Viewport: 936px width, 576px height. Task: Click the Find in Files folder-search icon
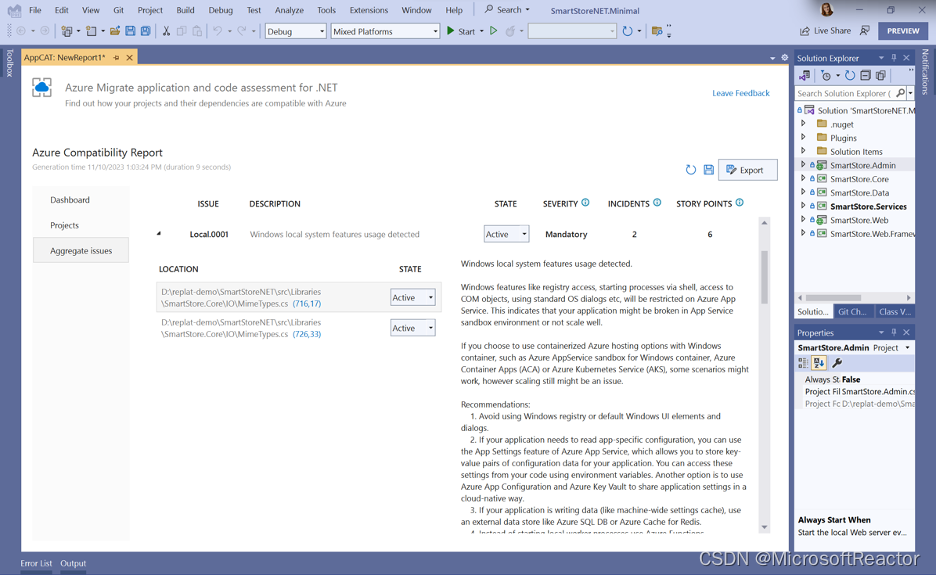click(657, 31)
